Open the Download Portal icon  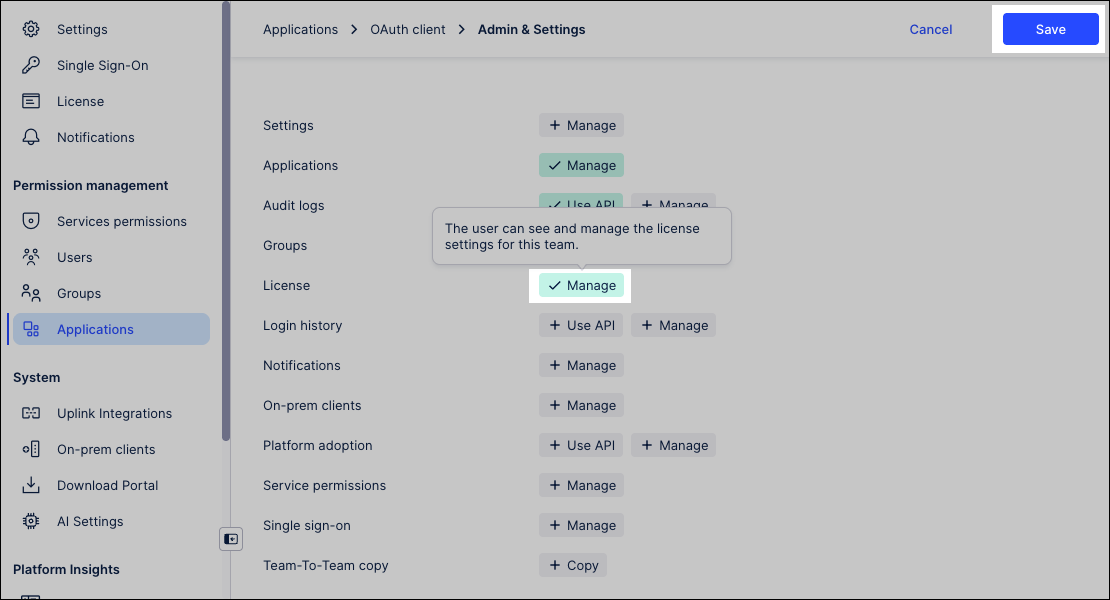coord(30,485)
